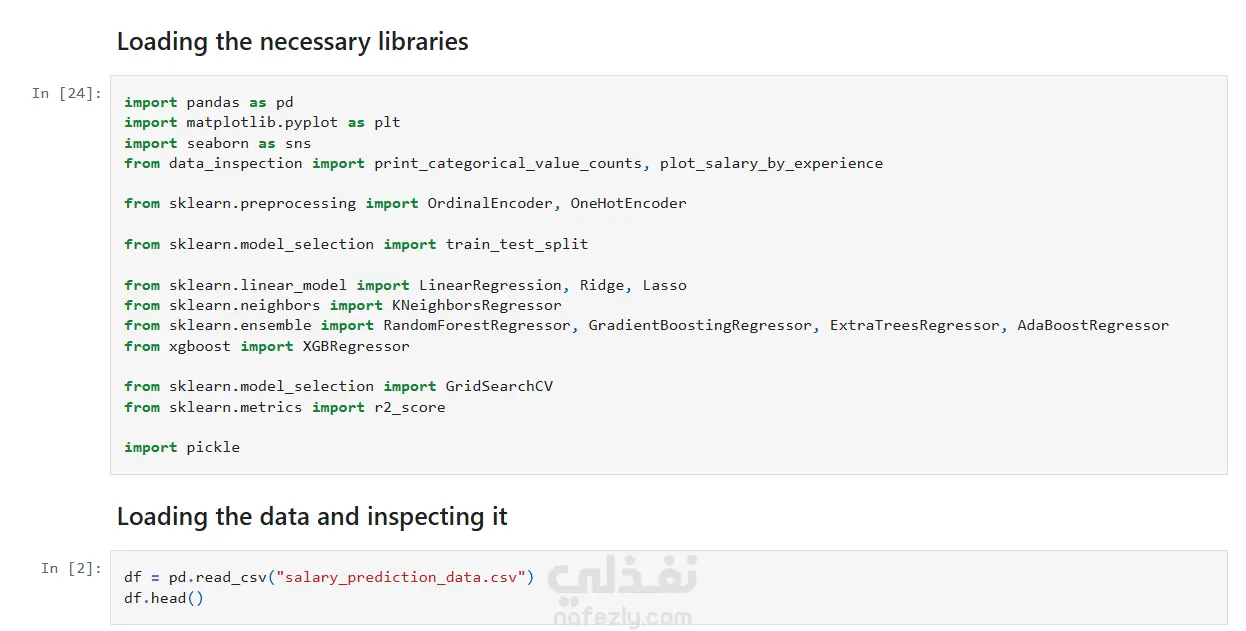The image size is (1246, 631).
Task: Click the "import seaborn as sns" line
Action: pyautogui.click(x=218, y=143)
